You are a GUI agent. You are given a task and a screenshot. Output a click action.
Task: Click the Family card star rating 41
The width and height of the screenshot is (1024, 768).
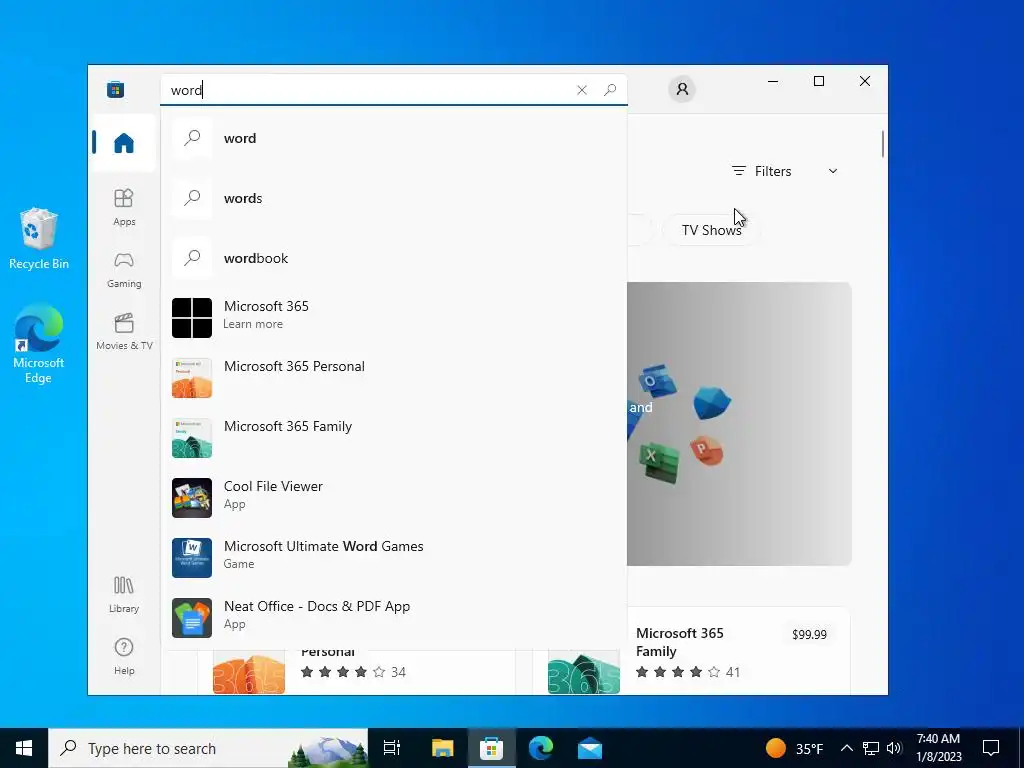click(688, 672)
